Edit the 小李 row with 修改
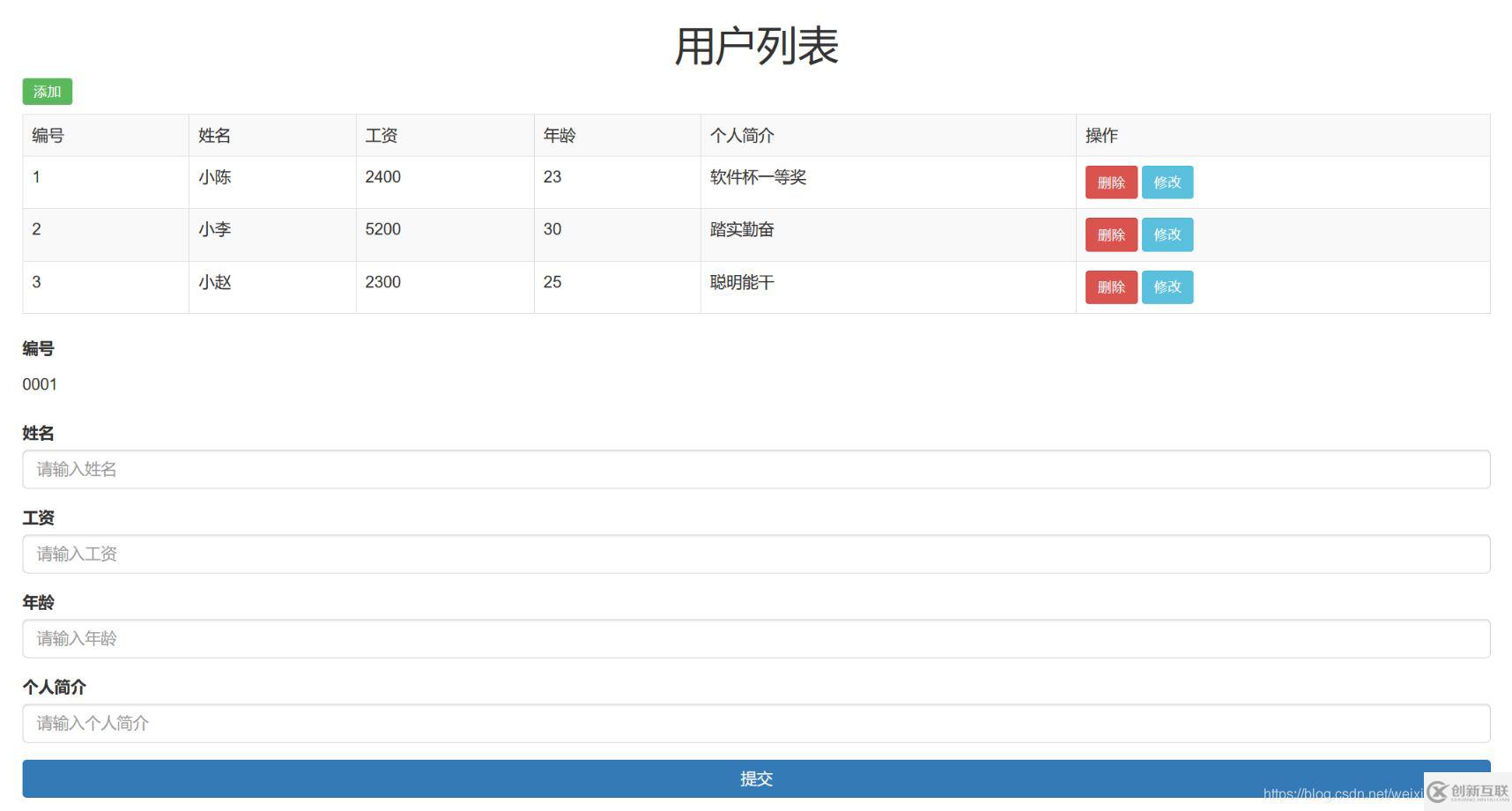This screenshot has width=1512, height=811. coord(1167,234)
